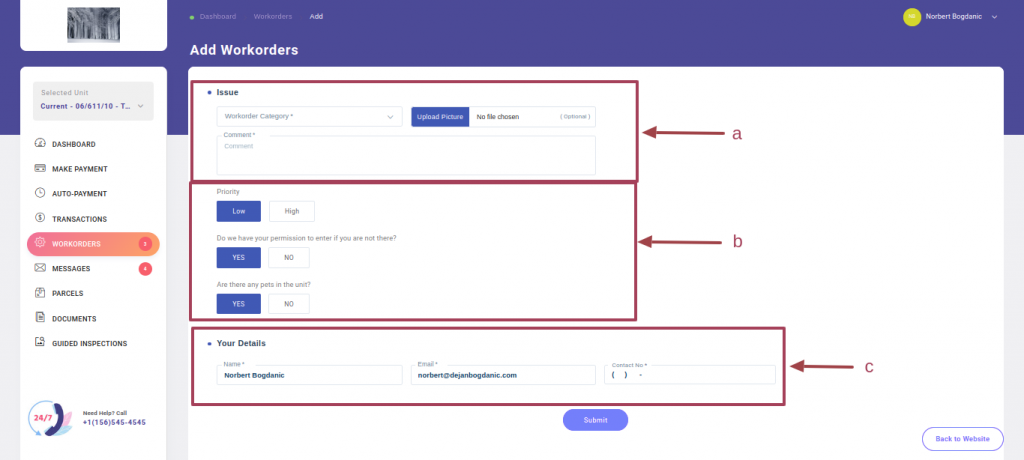The width and height of the screenshot is (1024, 460).
Task: Select NO for pets in the unit
Action: click(x=288, y=304)
